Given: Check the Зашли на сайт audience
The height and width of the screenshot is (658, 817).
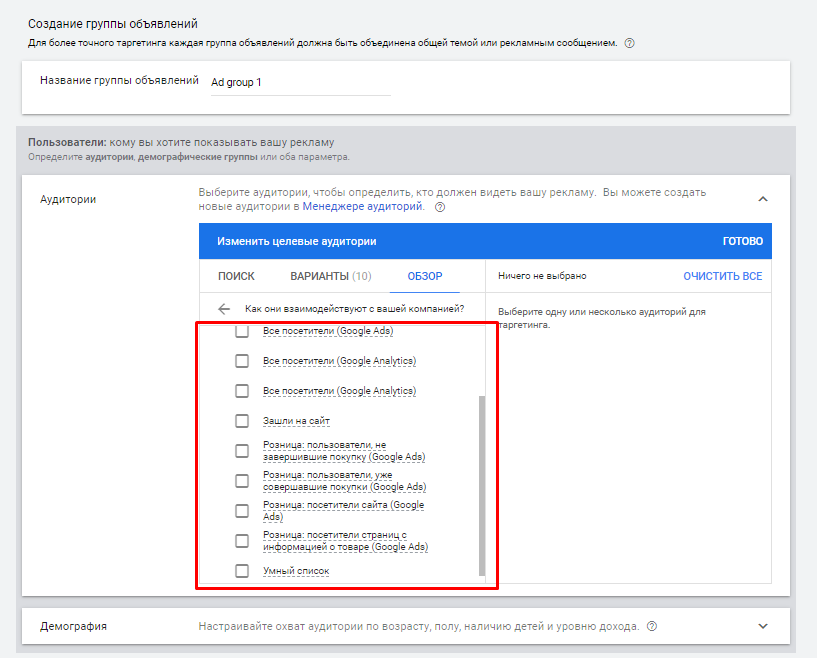Looking at the screenshot, I should pyautogui.click(x=242, y=421).
